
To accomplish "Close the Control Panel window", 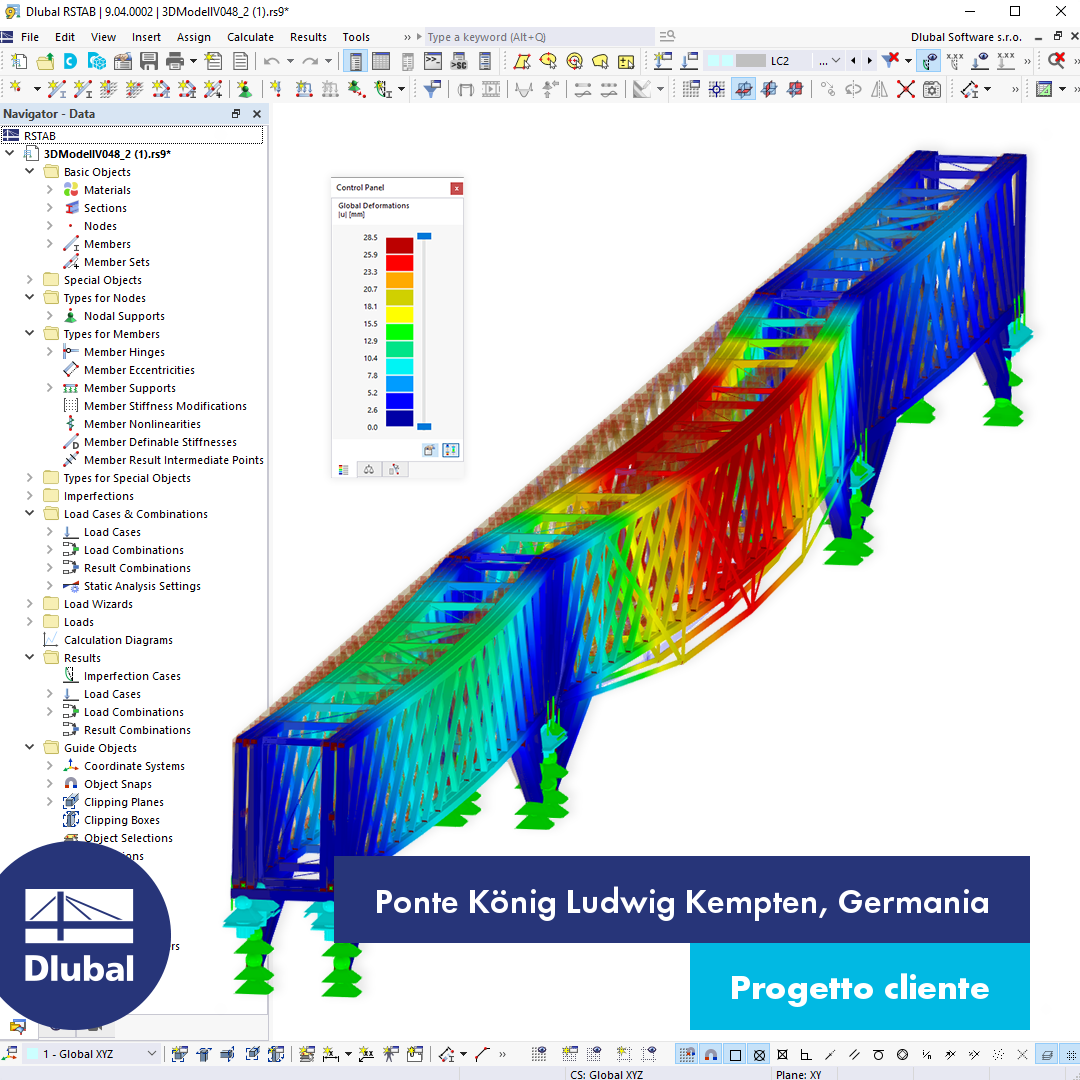I will [x=456, y=188].
